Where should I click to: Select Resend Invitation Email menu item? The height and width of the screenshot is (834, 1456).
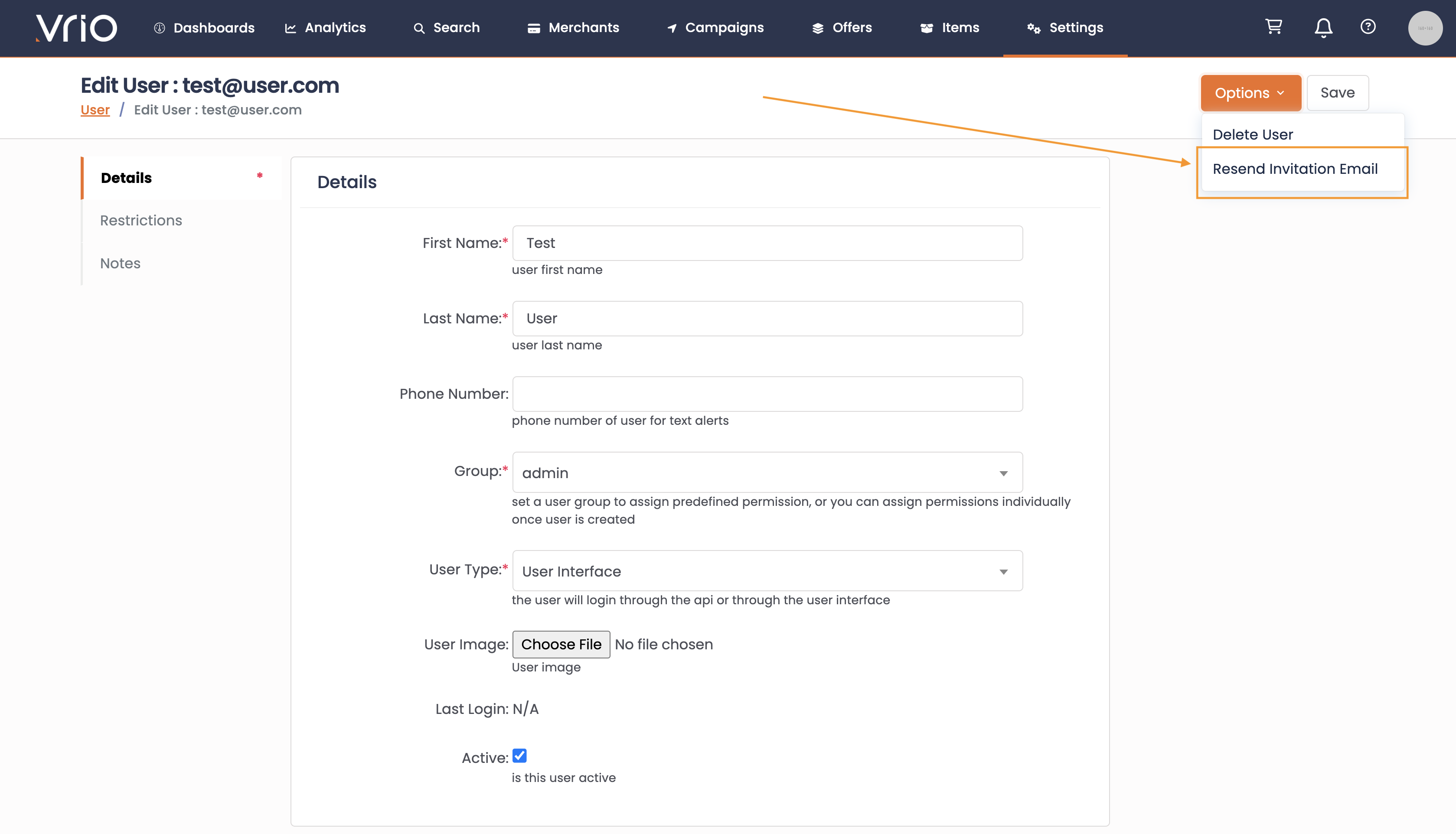[x=1294, y=169]
